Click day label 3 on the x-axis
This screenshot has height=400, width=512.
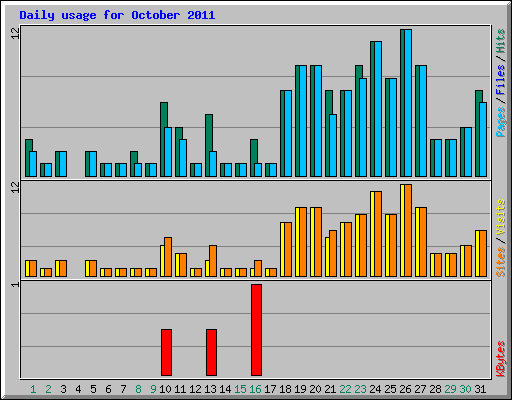pos(63,389)
